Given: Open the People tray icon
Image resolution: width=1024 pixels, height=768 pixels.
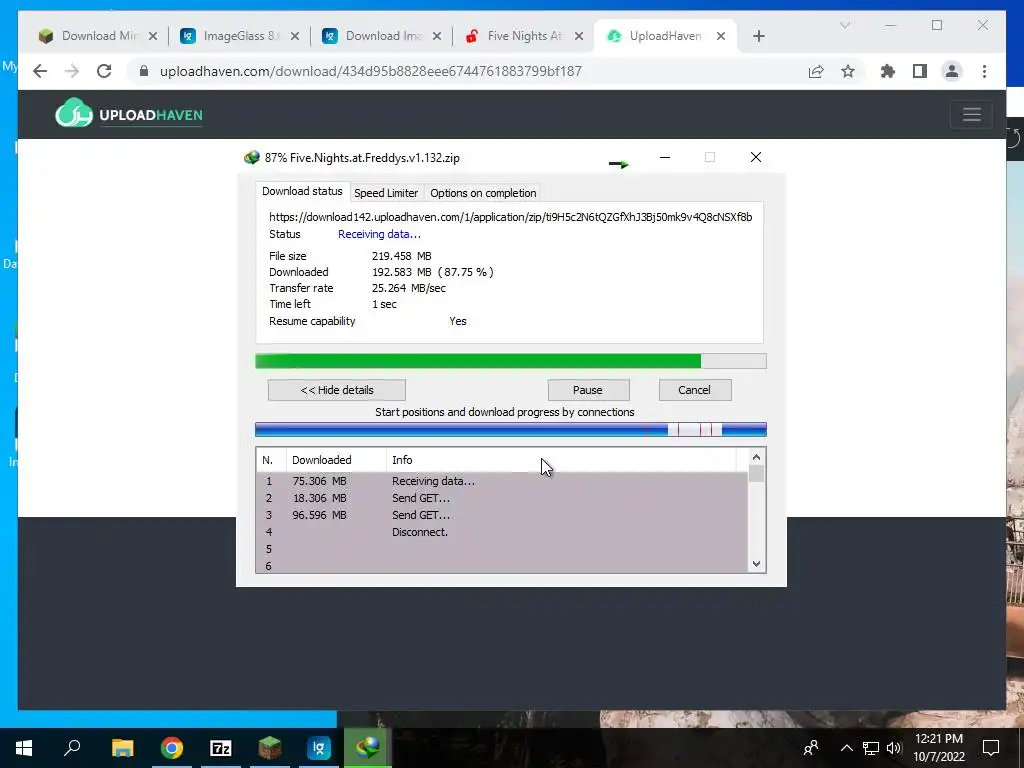Looking at the screenshot, I should coord(811,748).
